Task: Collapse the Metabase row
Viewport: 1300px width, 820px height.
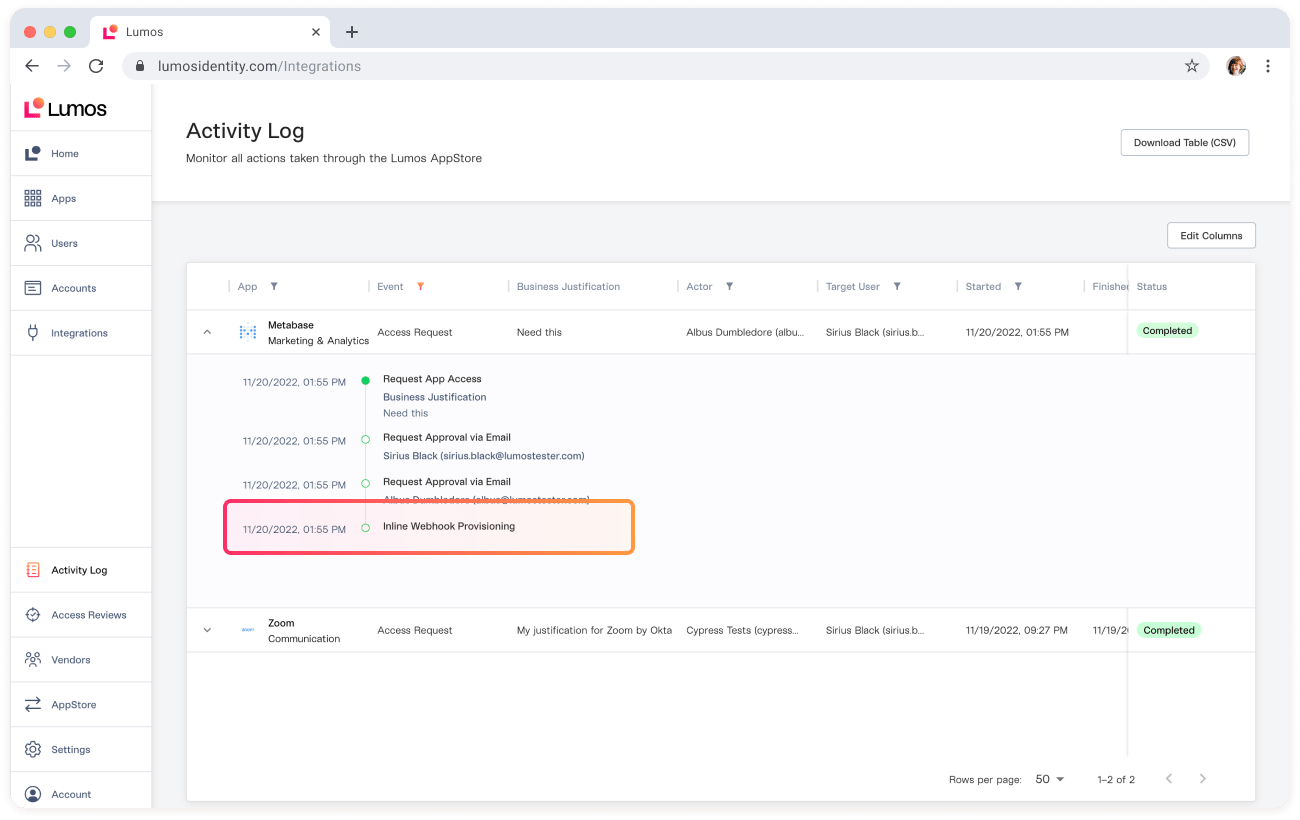Action: pos(207,332)
